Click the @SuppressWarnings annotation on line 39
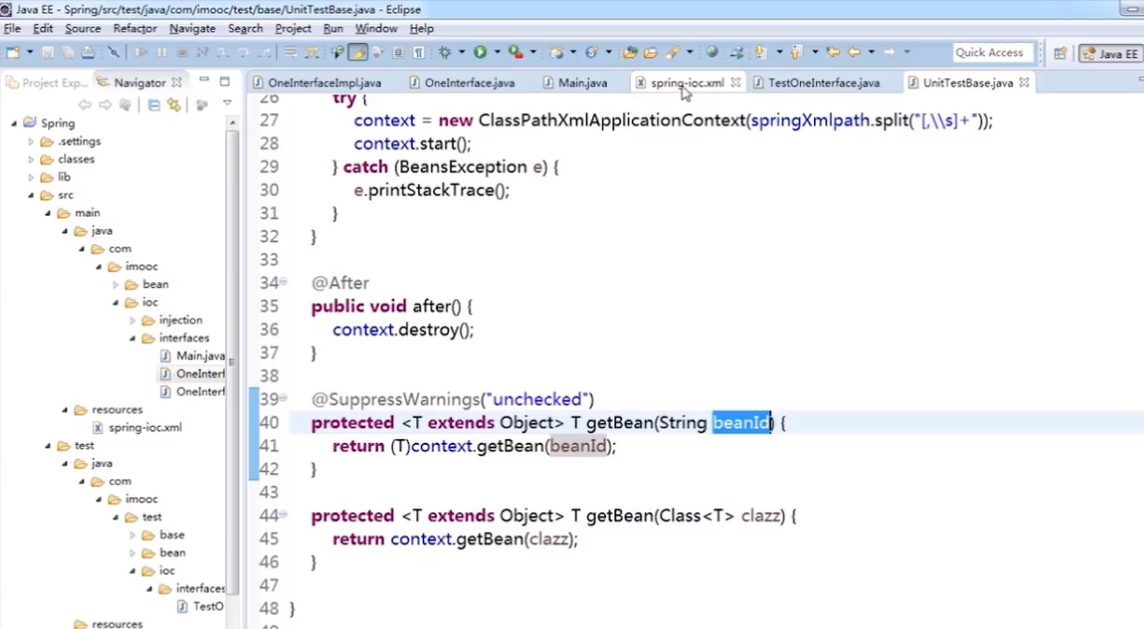 (x=452, y=399)
